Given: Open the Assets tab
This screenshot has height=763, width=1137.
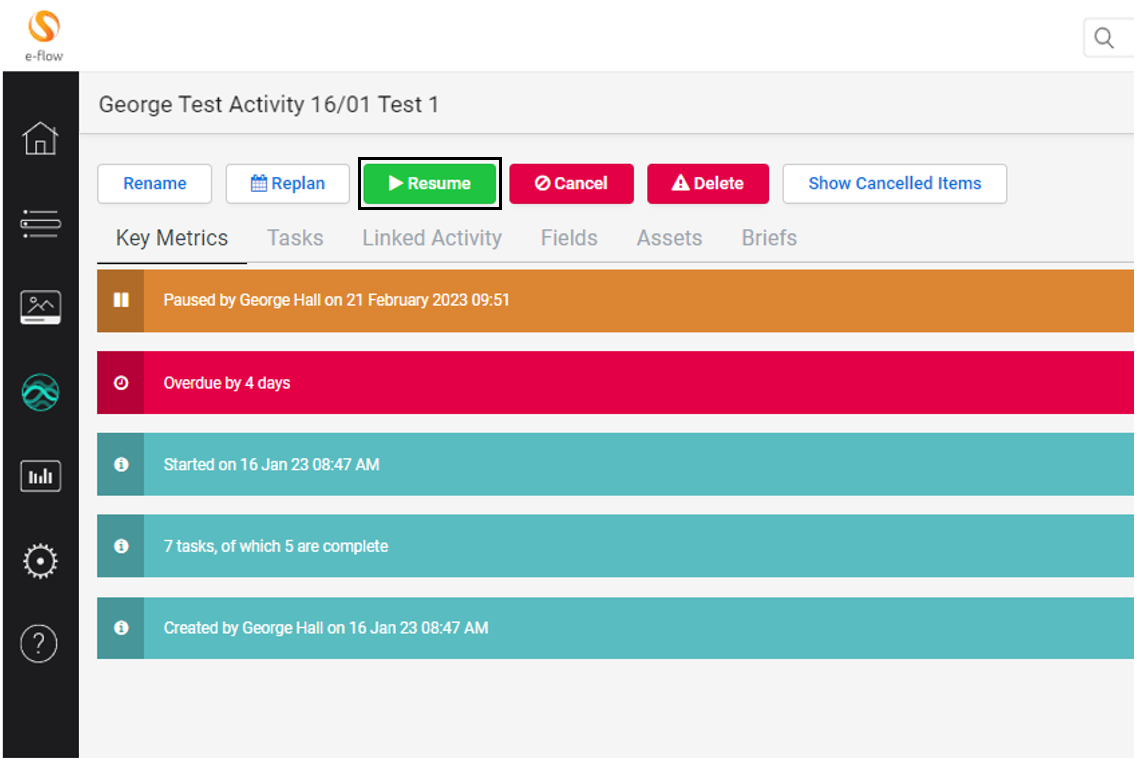Looking at the screenshot, I should [x=669, y=238].
